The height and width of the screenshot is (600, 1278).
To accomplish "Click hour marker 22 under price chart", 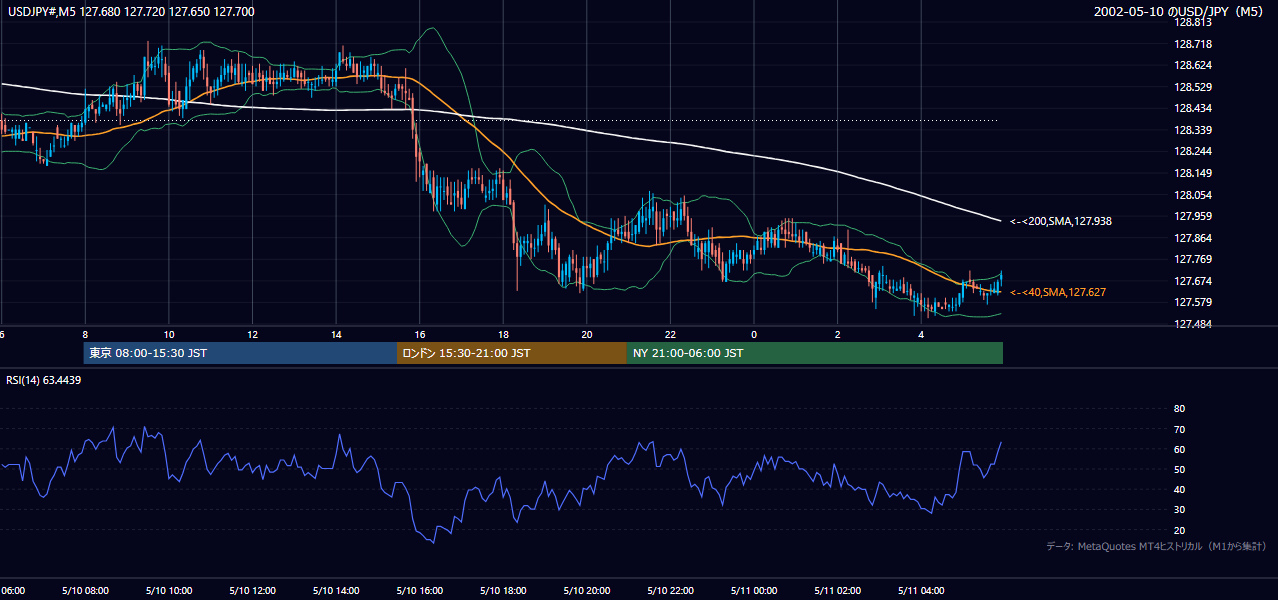I will tap(670, 334).
